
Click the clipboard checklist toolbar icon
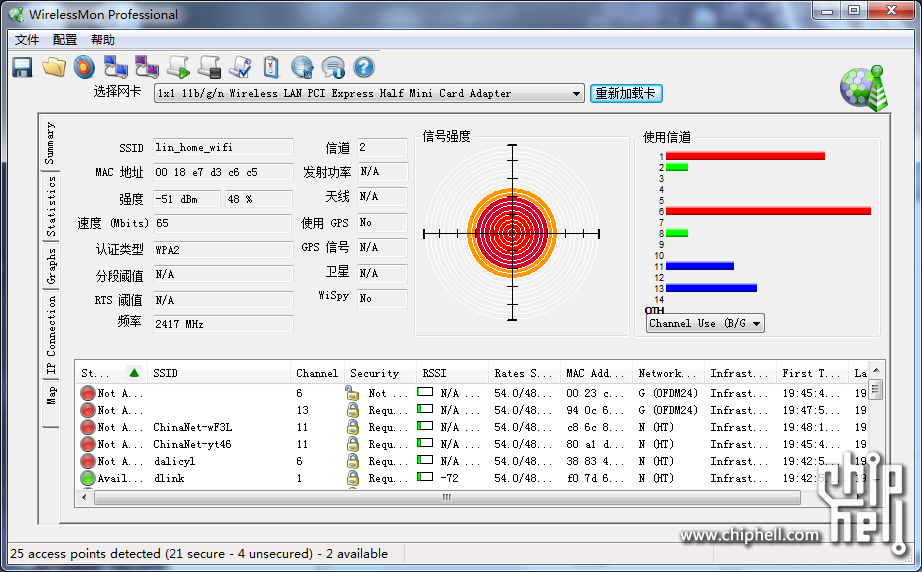[x=271, y=68]
